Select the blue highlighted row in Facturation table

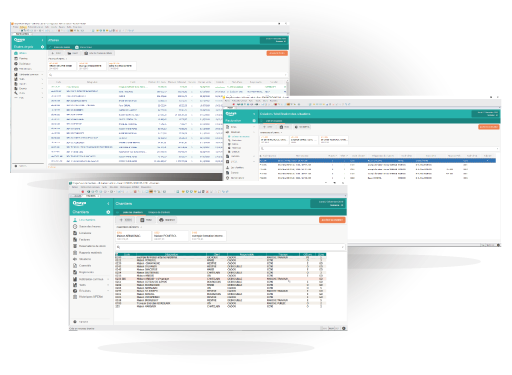378,161
